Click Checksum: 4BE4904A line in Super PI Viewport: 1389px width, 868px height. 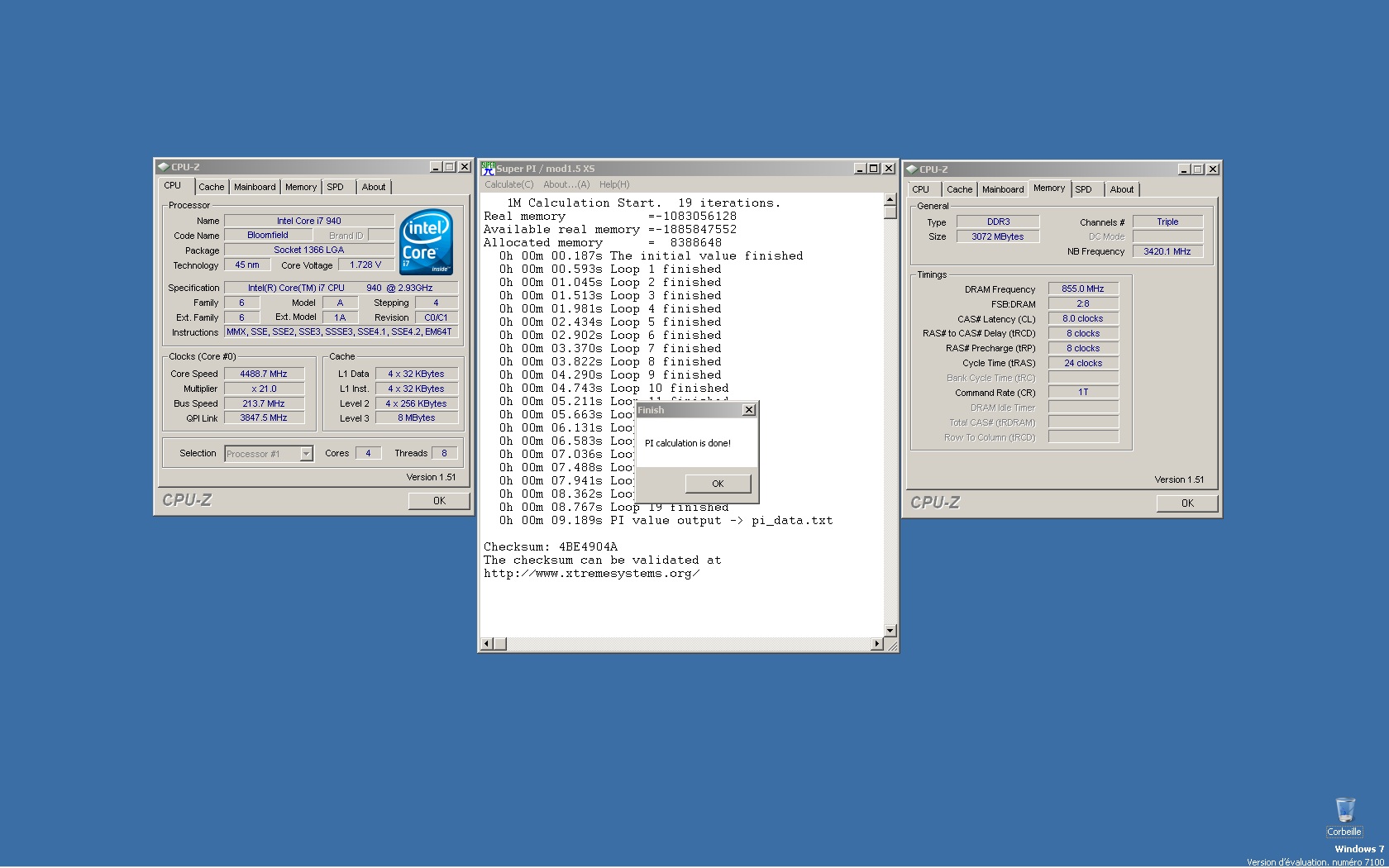click(551, 547)
